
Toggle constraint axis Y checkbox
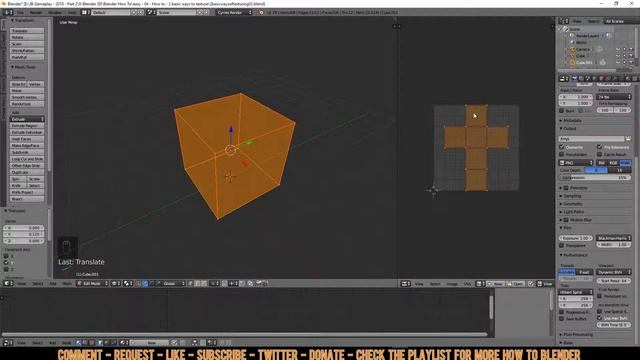(x=6, y=262)
